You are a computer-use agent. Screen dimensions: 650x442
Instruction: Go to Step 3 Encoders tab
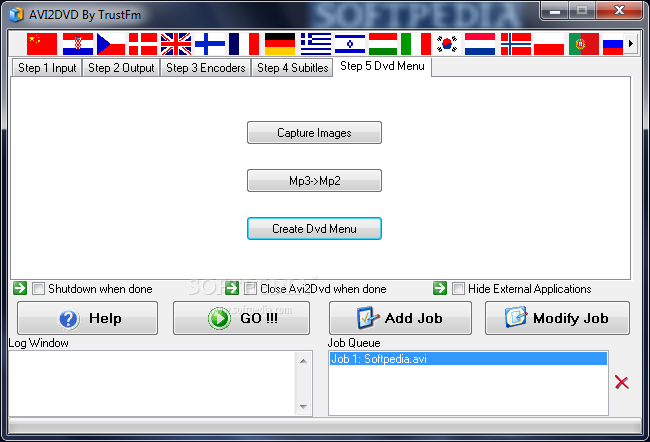(206, 68)
